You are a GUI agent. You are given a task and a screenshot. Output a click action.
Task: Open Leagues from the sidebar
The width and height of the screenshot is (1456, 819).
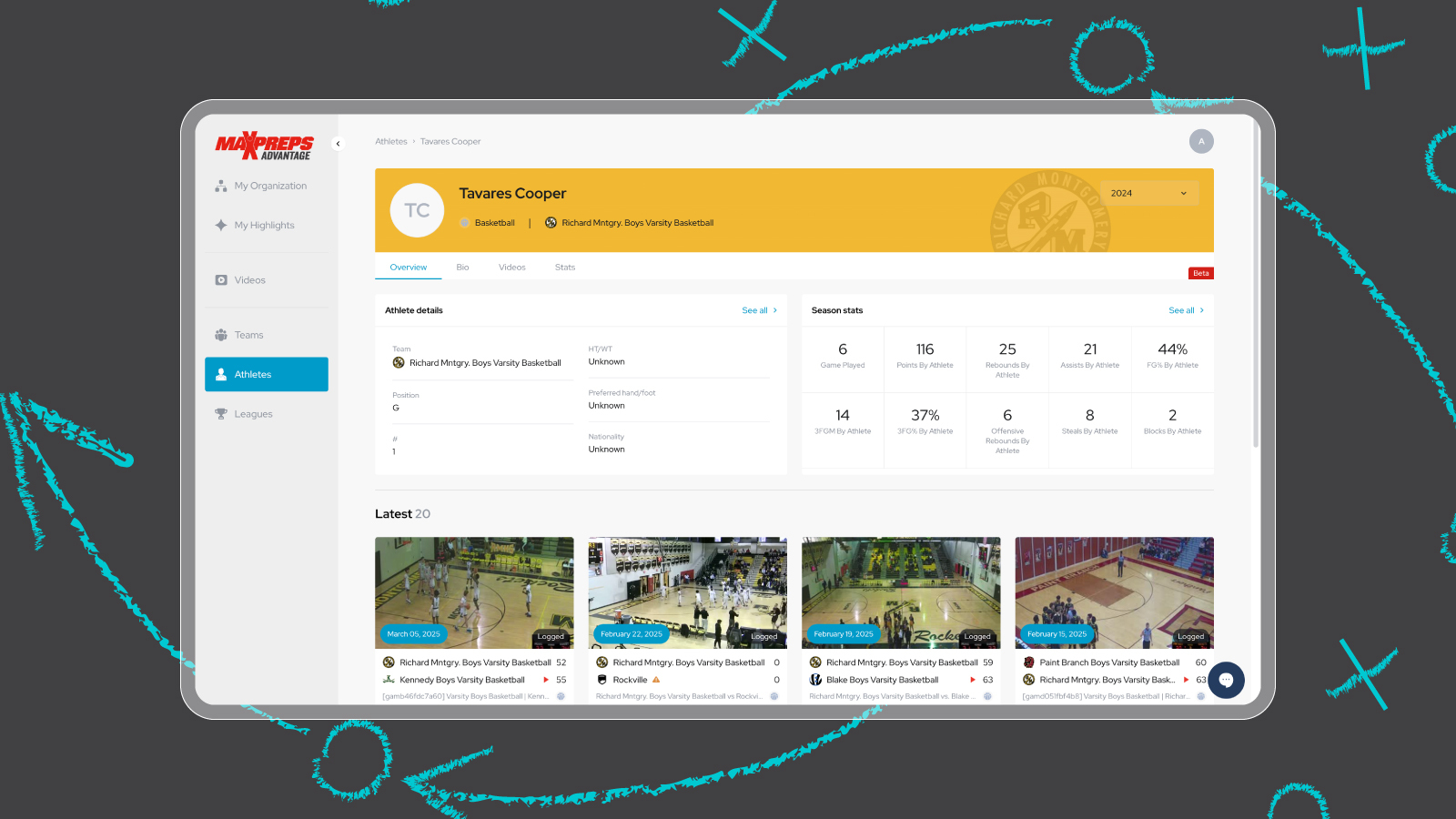pyautogui.click(x=253, y=414)
